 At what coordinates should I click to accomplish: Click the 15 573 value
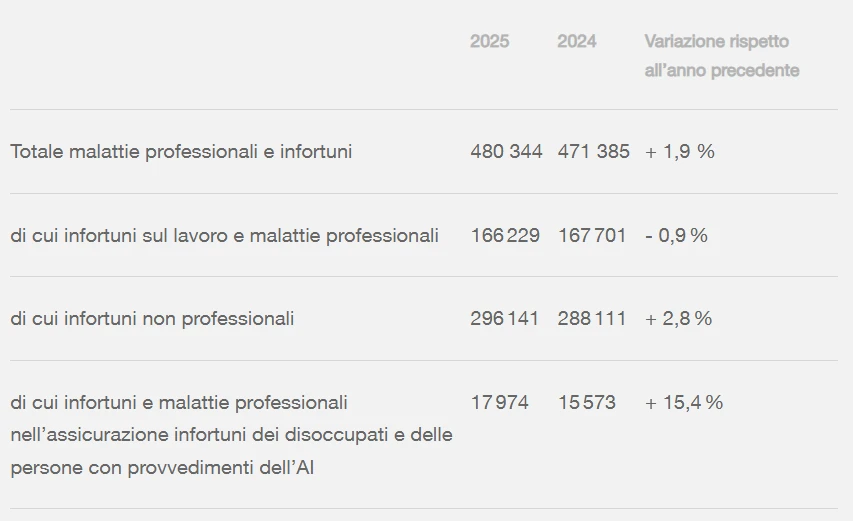tap(587, 403)
